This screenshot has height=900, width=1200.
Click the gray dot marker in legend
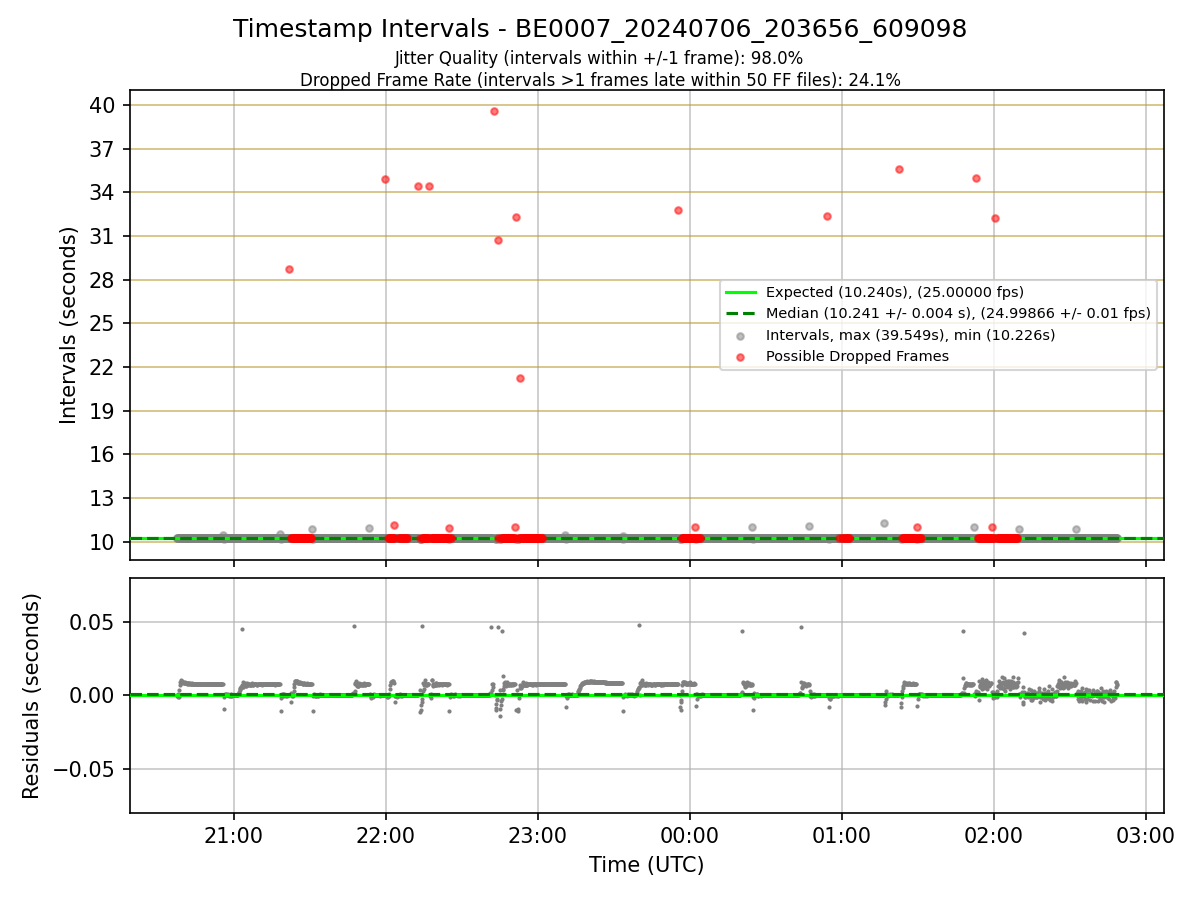pyautogui.click(x=741, y=335)
